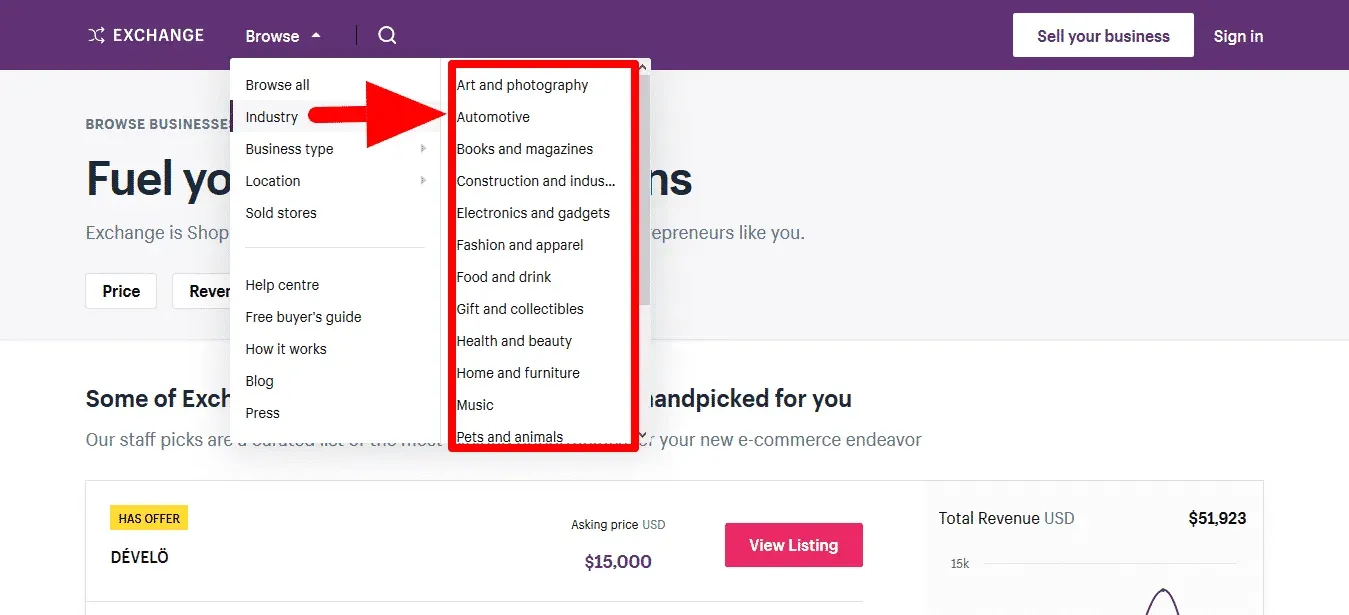Expand the Location submenu arrow
Viewport: 1349px width, 615px height.
click(x=423, y=181)
